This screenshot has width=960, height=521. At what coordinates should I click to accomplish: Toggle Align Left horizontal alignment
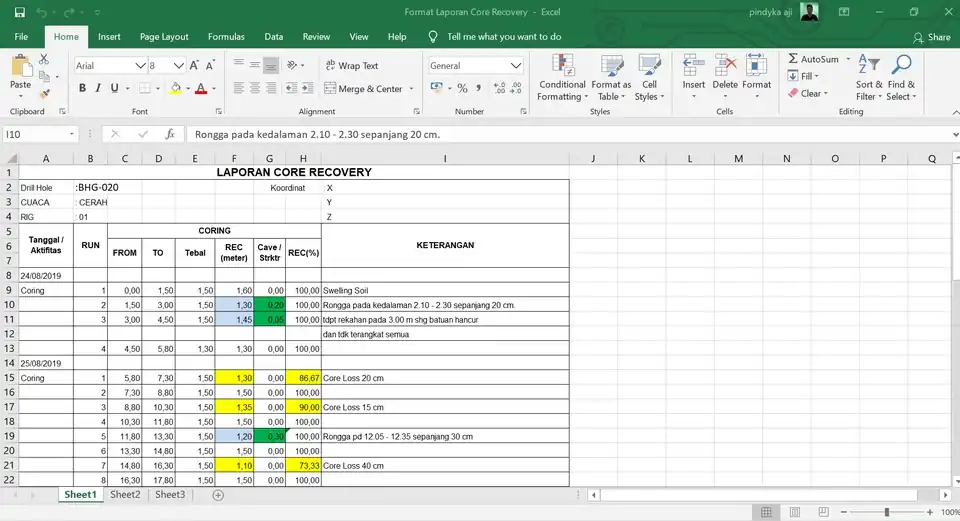click(239, 88)
